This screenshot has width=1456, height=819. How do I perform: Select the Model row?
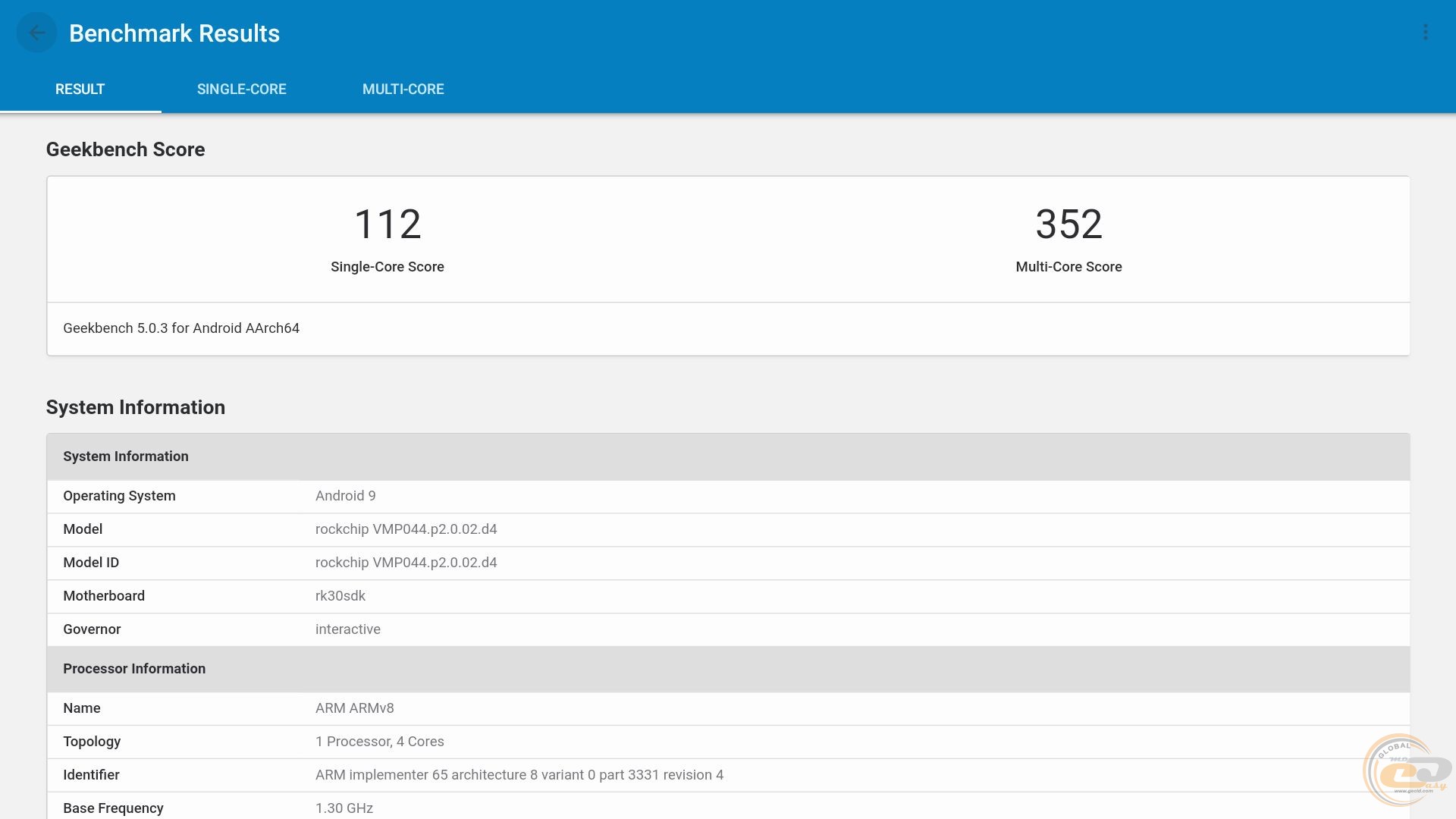pos(728,529)
